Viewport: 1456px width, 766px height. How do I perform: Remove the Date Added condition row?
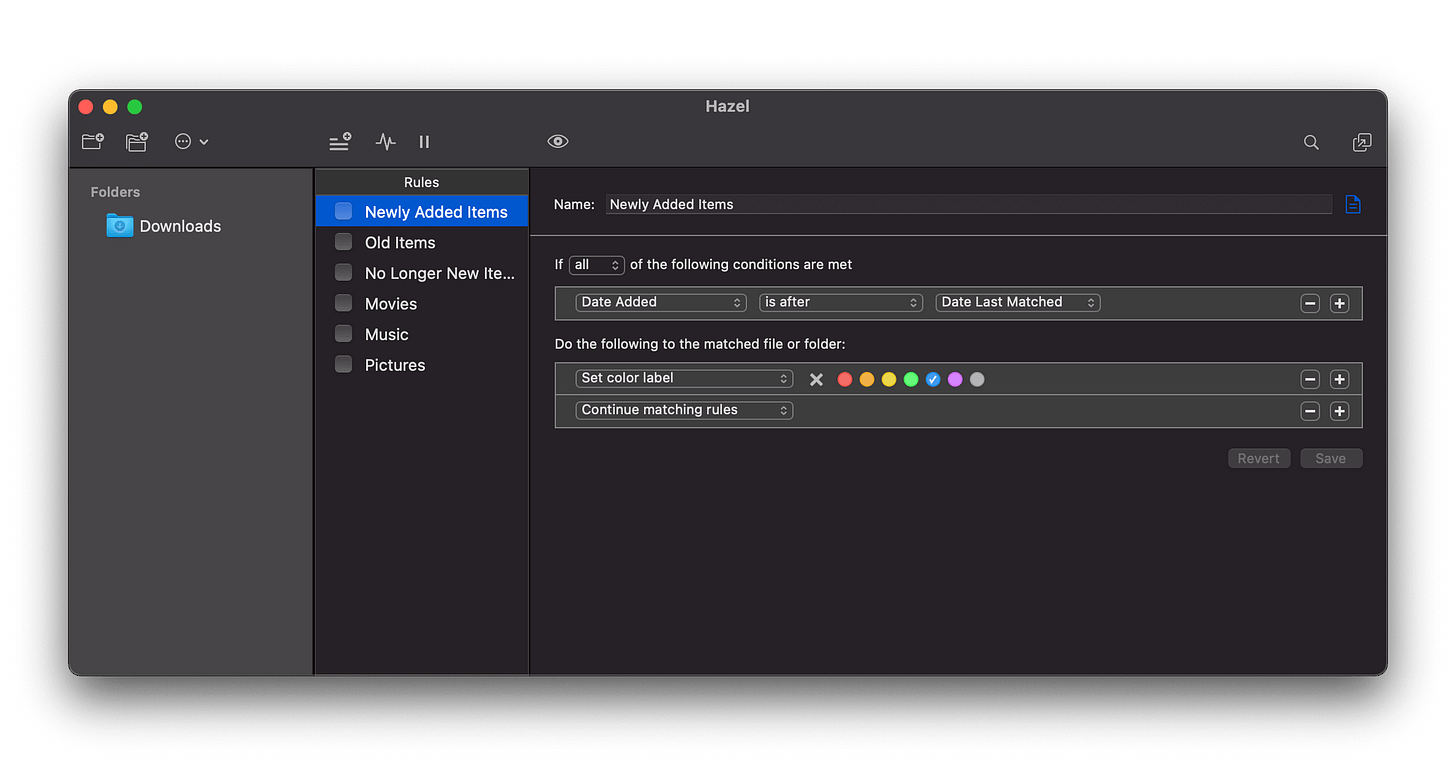click(1310, 303)
